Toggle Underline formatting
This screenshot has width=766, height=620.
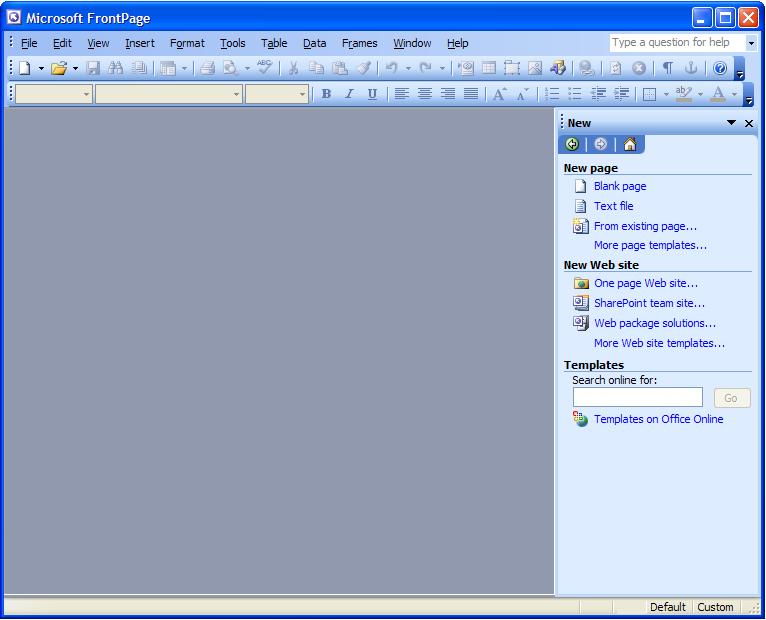[x=372, y=94]
